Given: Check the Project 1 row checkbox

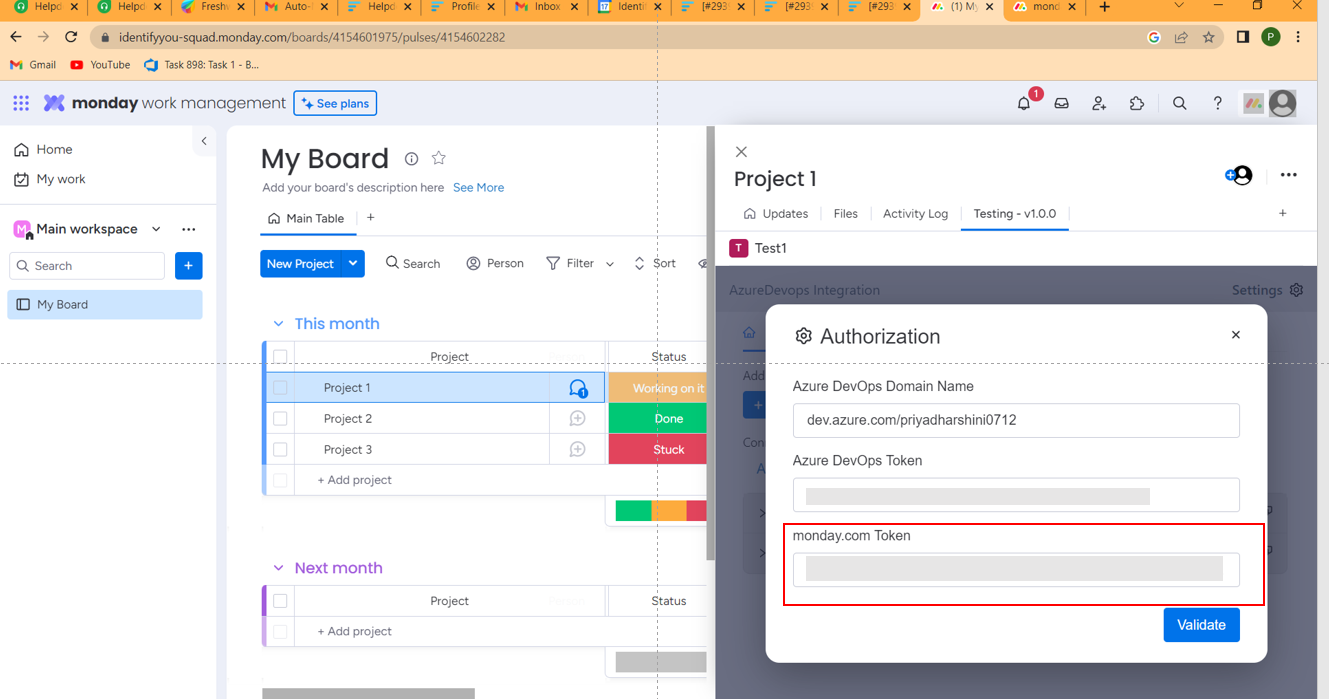Looking at the screenshot, I should [x=280, y=388].
